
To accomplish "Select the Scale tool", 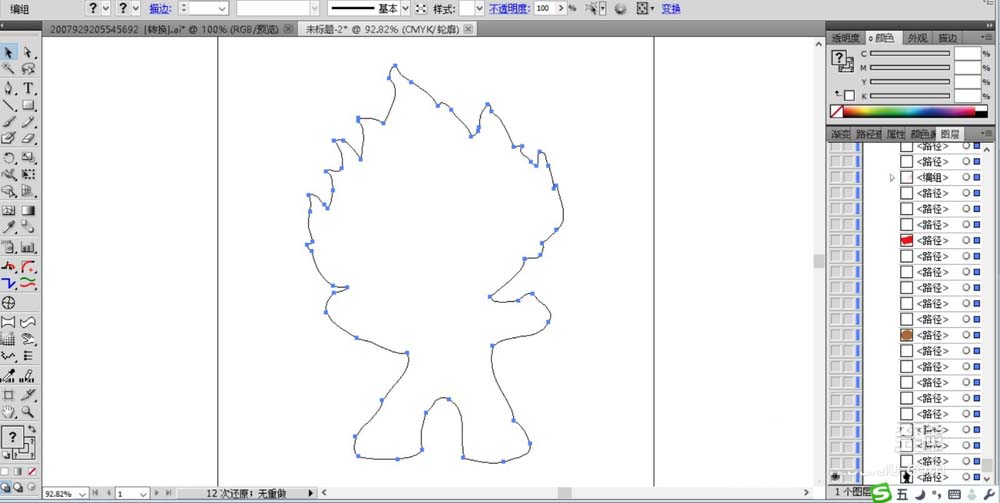I will (28, 157).
